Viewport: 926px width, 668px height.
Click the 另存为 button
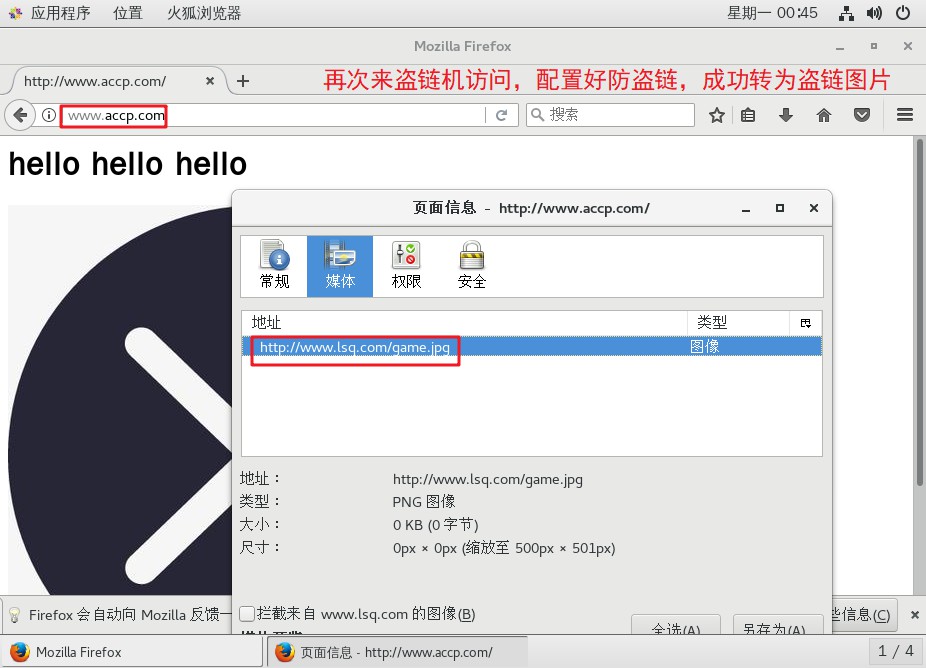point(778,625)
